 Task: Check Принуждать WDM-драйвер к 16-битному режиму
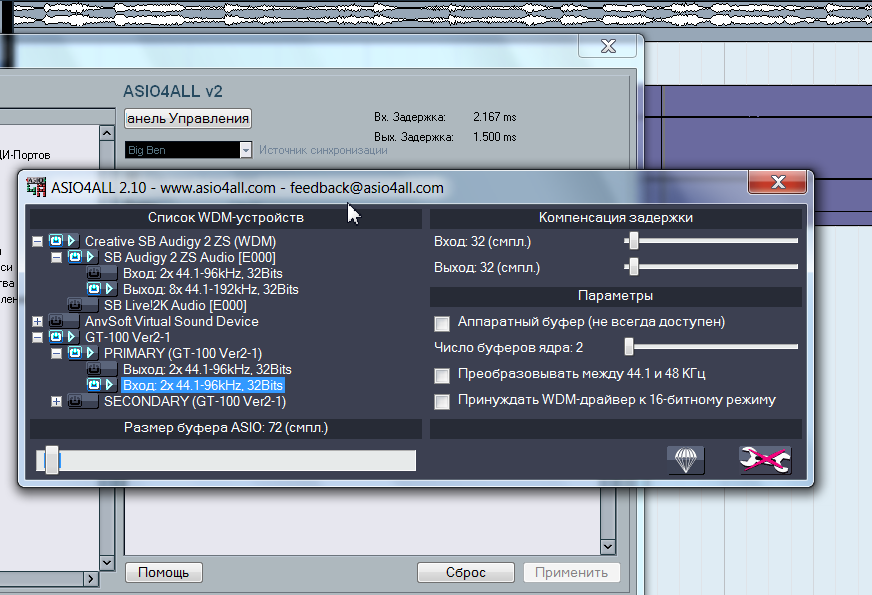pos(442,401)
